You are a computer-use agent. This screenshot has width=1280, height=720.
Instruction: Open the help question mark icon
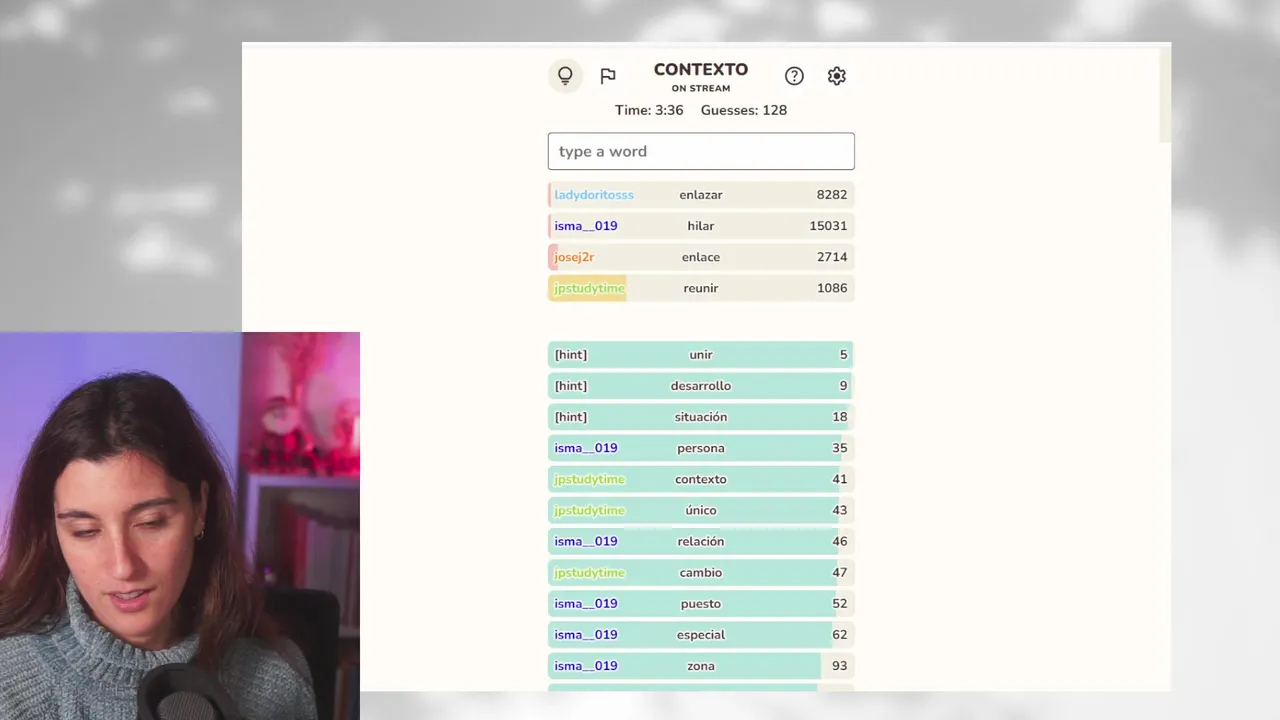[794, 76]
